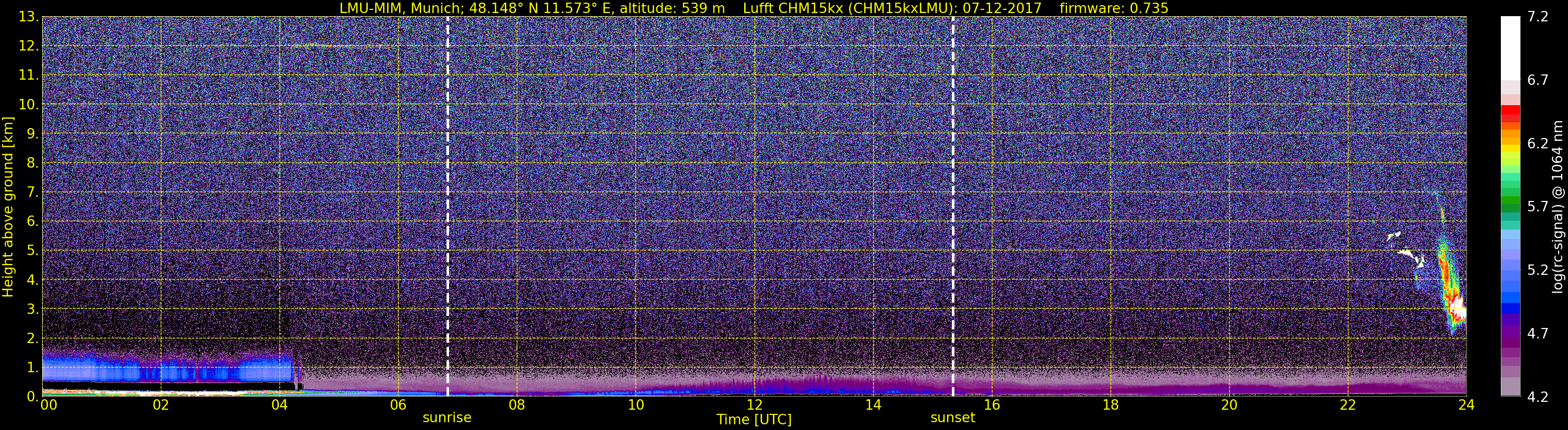Click the sunrise dashed vertical line

(448, 207)
